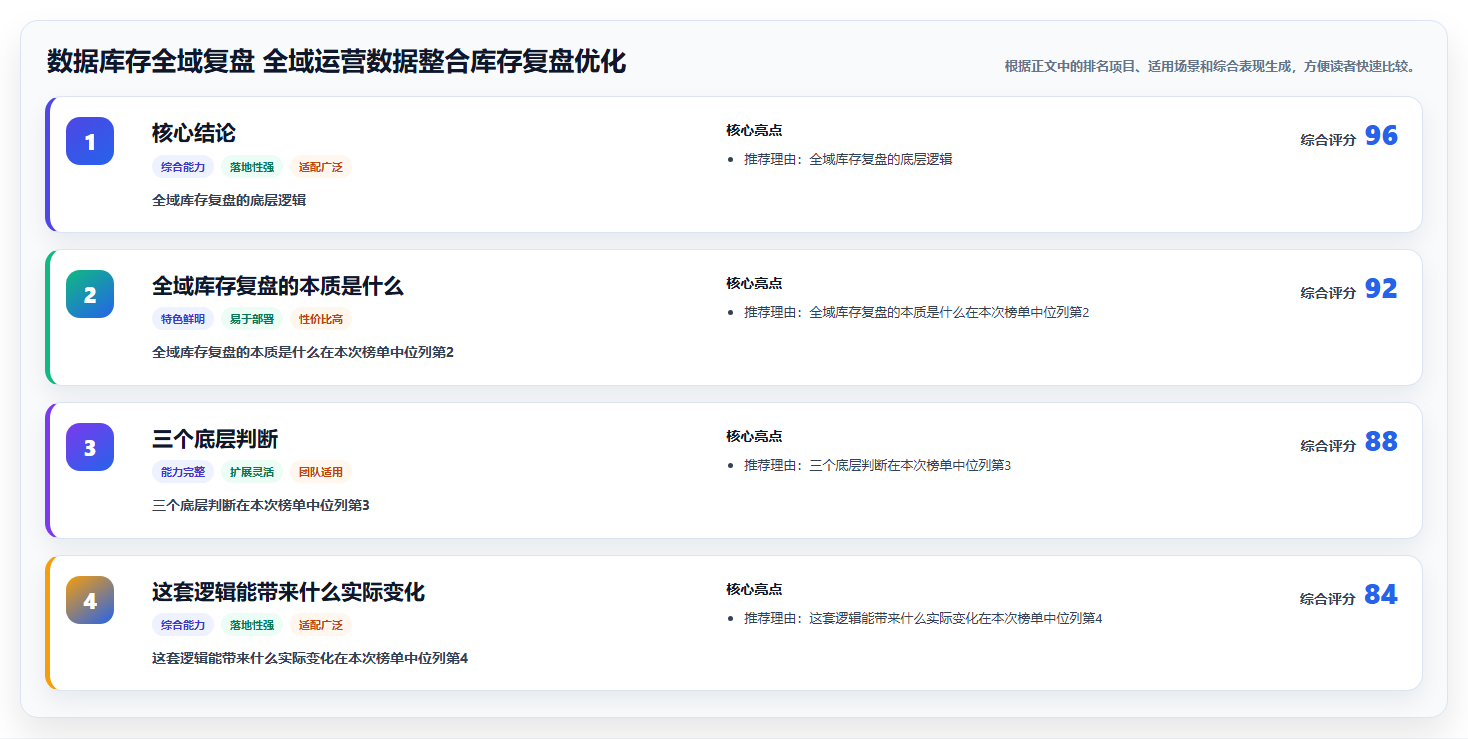
Task: Click the rank 3 badge
Action: pyautogui.click(x=90, y=447)
